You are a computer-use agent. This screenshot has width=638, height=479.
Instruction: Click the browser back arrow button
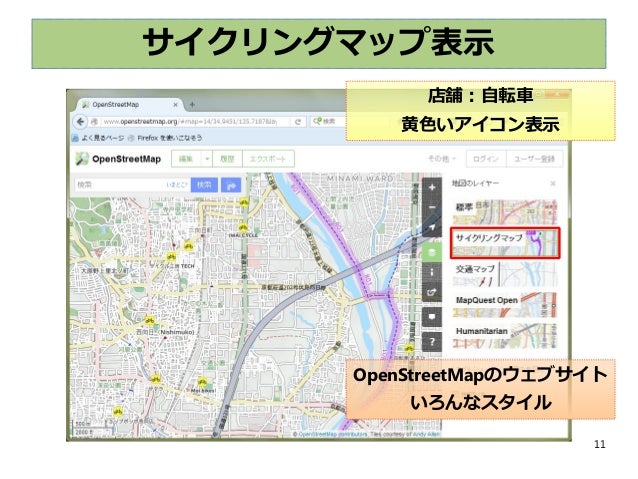point(80,122)
